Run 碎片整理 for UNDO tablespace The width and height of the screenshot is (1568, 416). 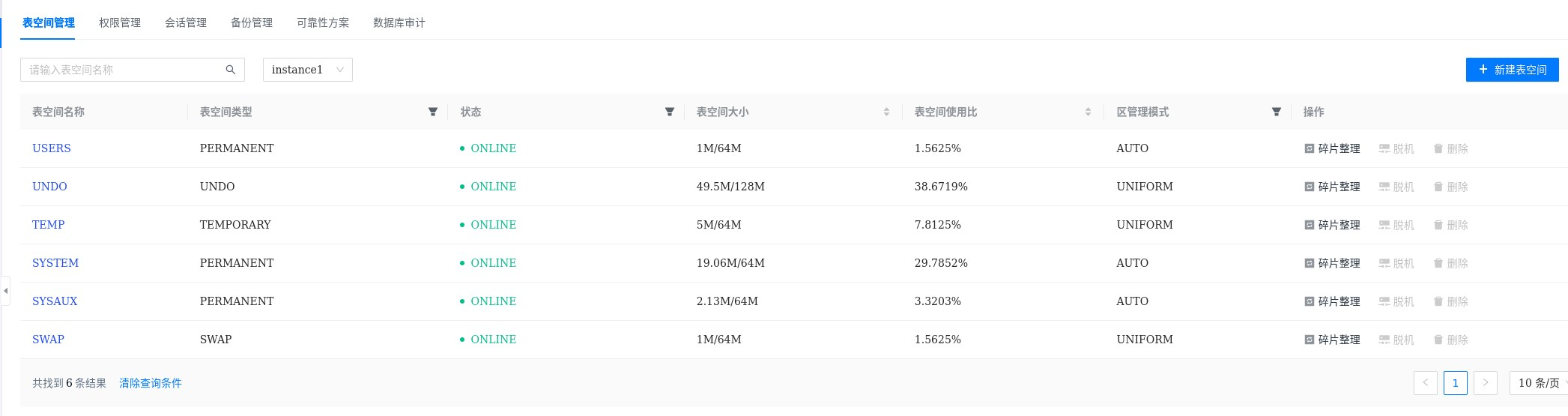click(x=1332, y=187)
